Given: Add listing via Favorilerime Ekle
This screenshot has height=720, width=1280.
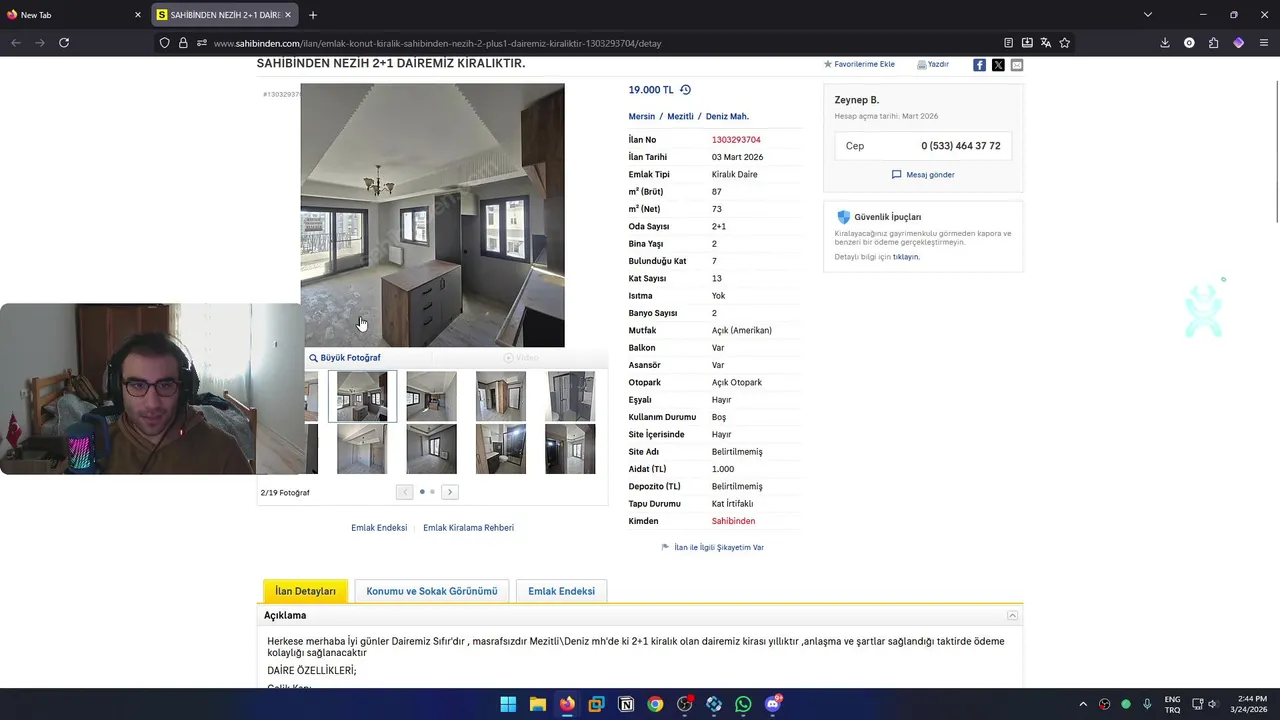Looking at the screenshot, I should coord(859,64).
